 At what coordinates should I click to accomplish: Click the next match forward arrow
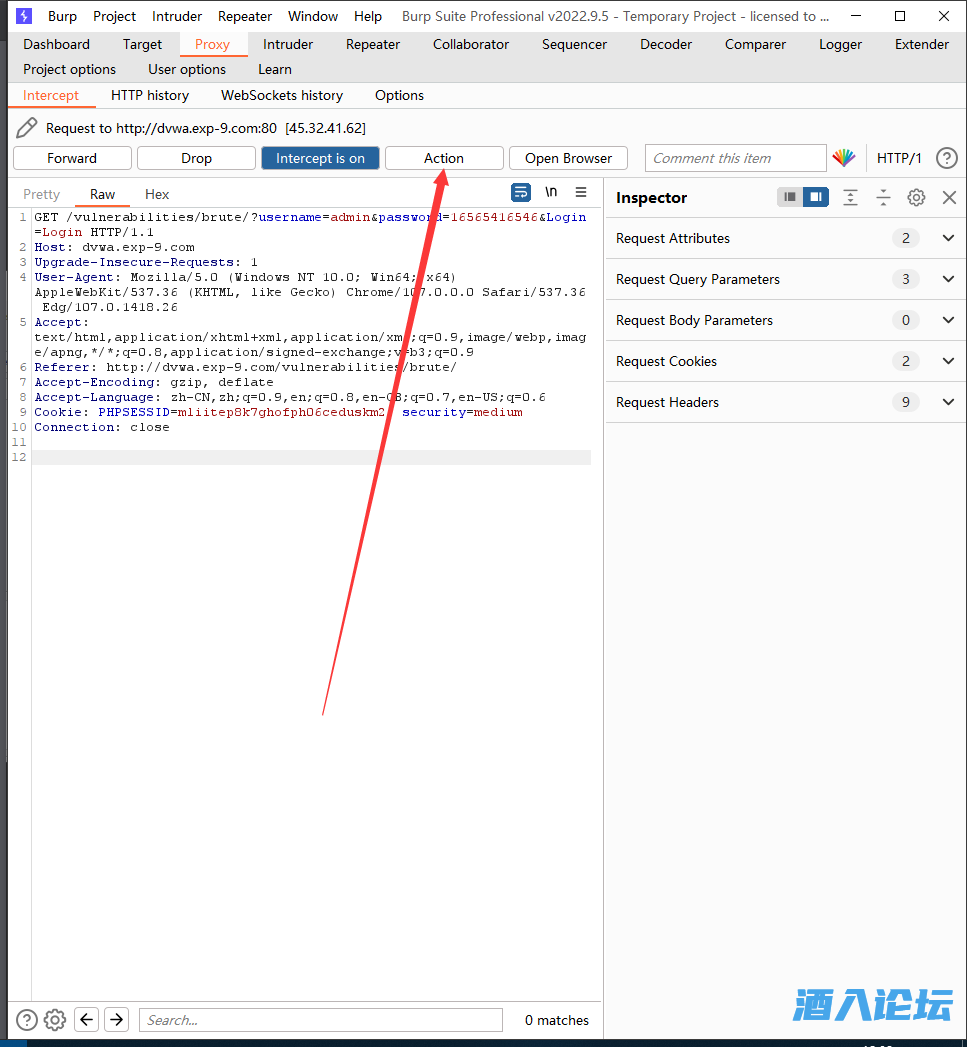tap(117, 1020)
